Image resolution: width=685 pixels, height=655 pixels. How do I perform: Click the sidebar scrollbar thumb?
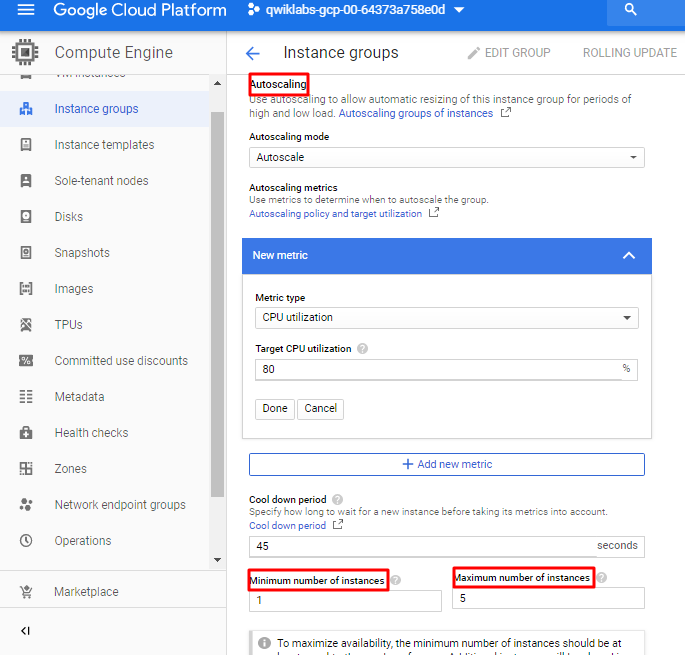217,305
